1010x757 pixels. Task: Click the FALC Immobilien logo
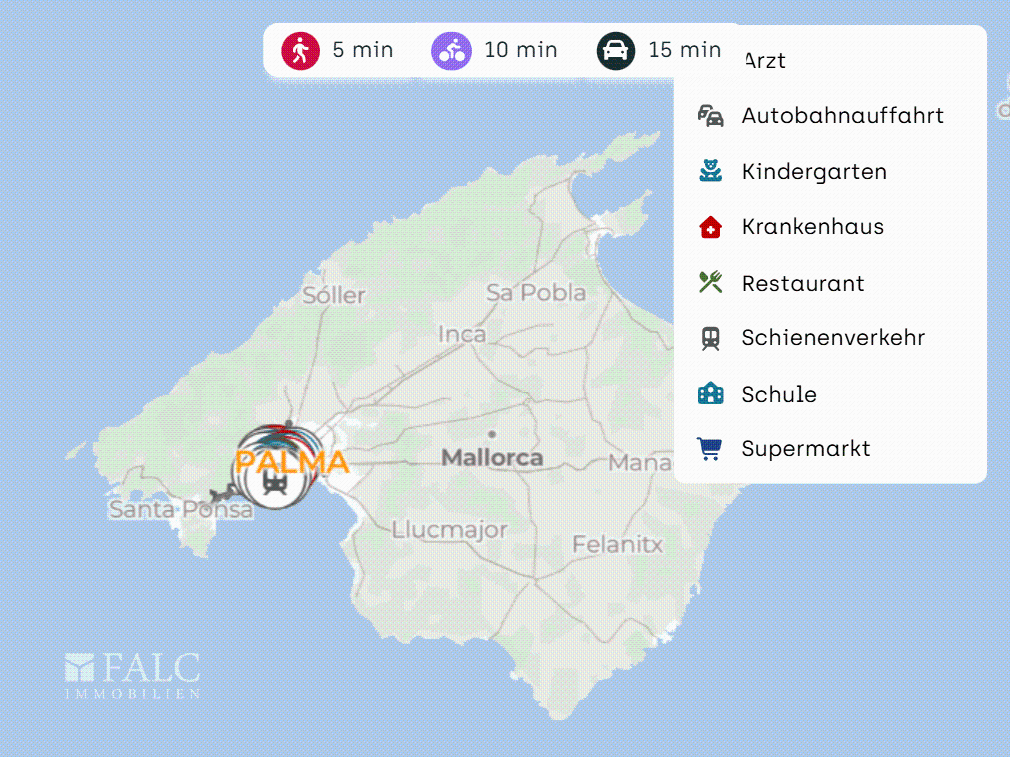pyautogui.click(x=133, y=676)
